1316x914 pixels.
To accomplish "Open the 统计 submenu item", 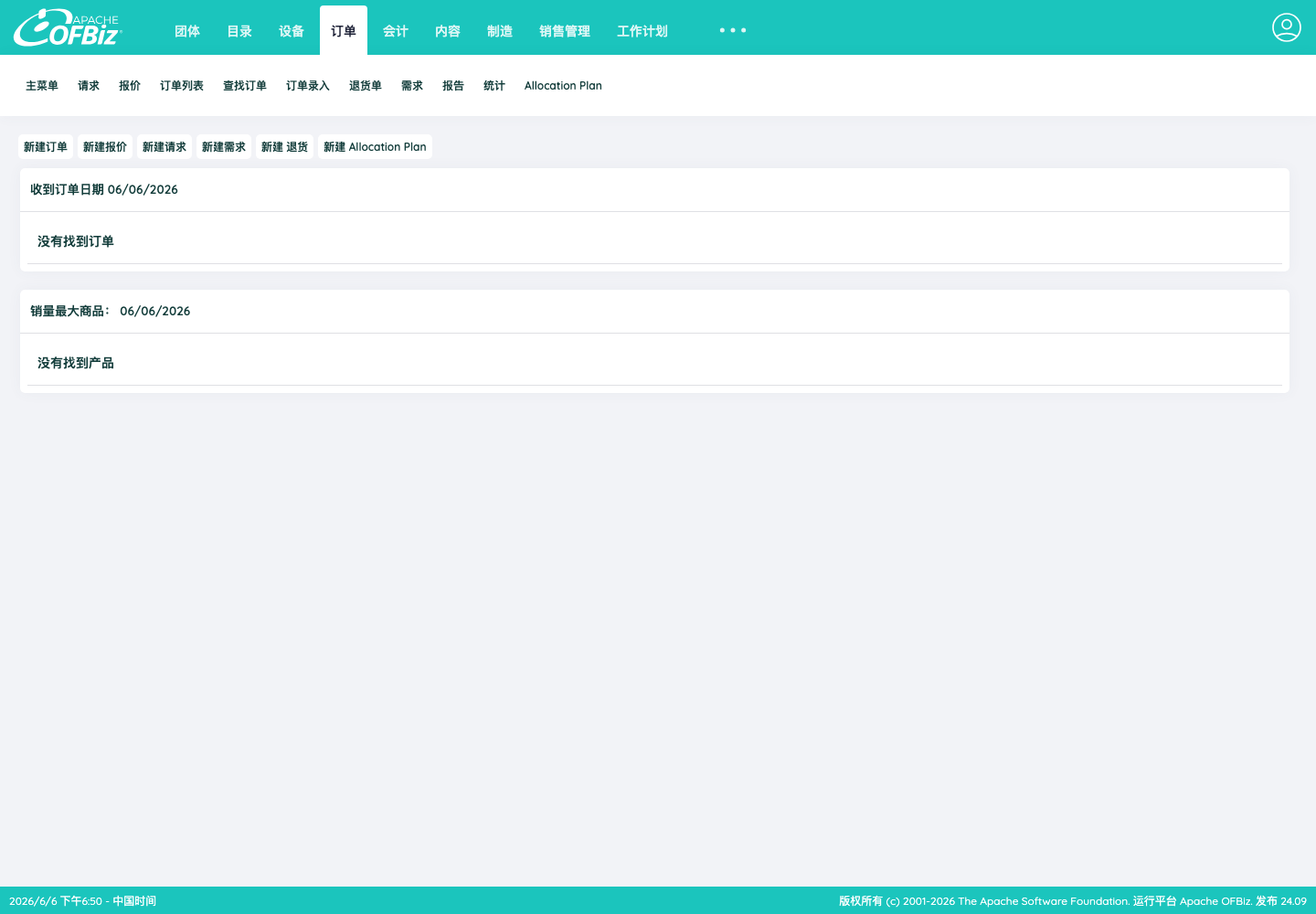I will pyautogui.click(x=494, y=86).
